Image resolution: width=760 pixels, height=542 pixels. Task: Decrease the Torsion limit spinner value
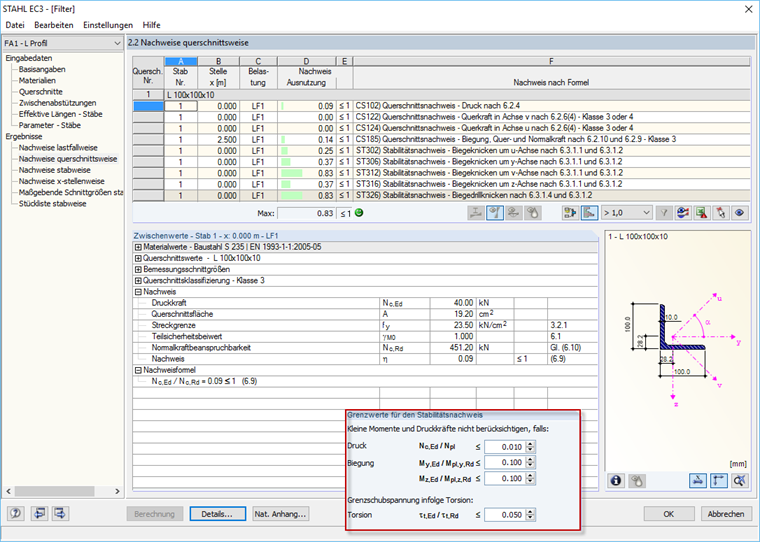[530, 518]
